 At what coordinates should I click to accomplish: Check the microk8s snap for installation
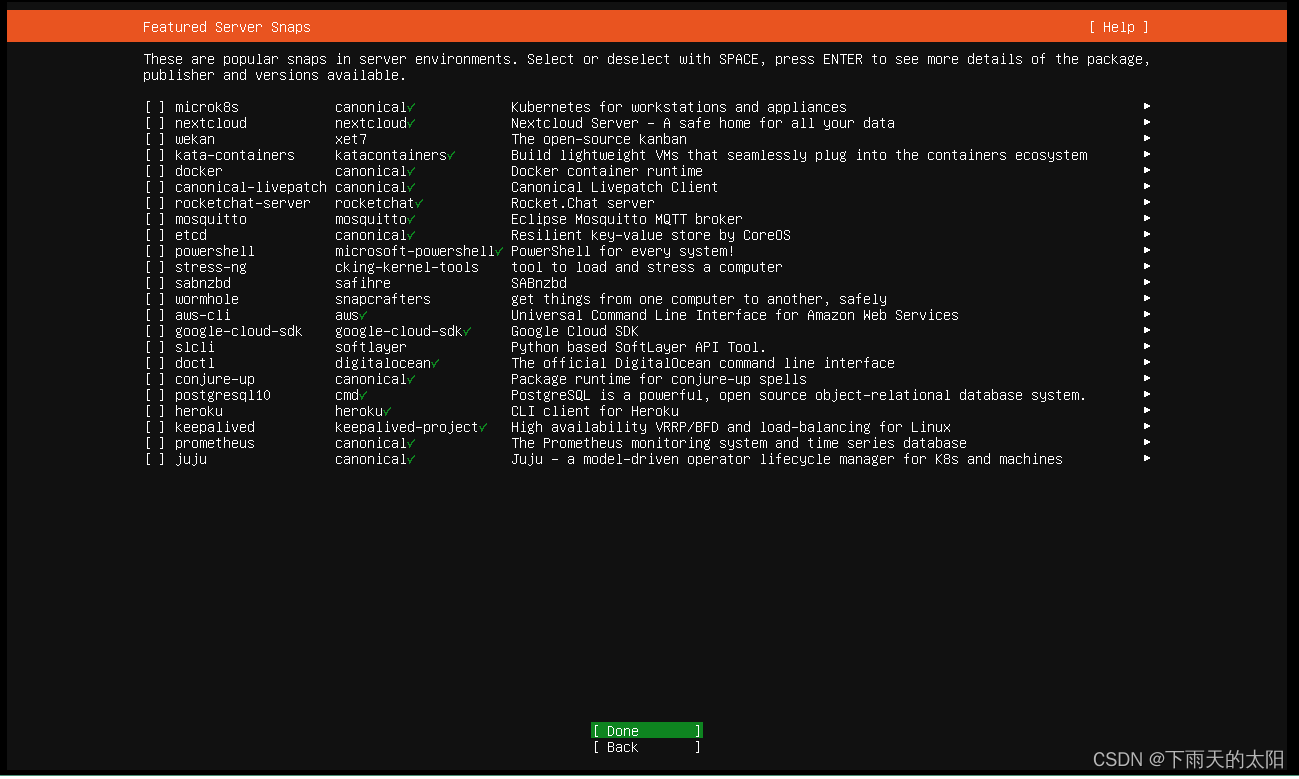coord(155,107)
